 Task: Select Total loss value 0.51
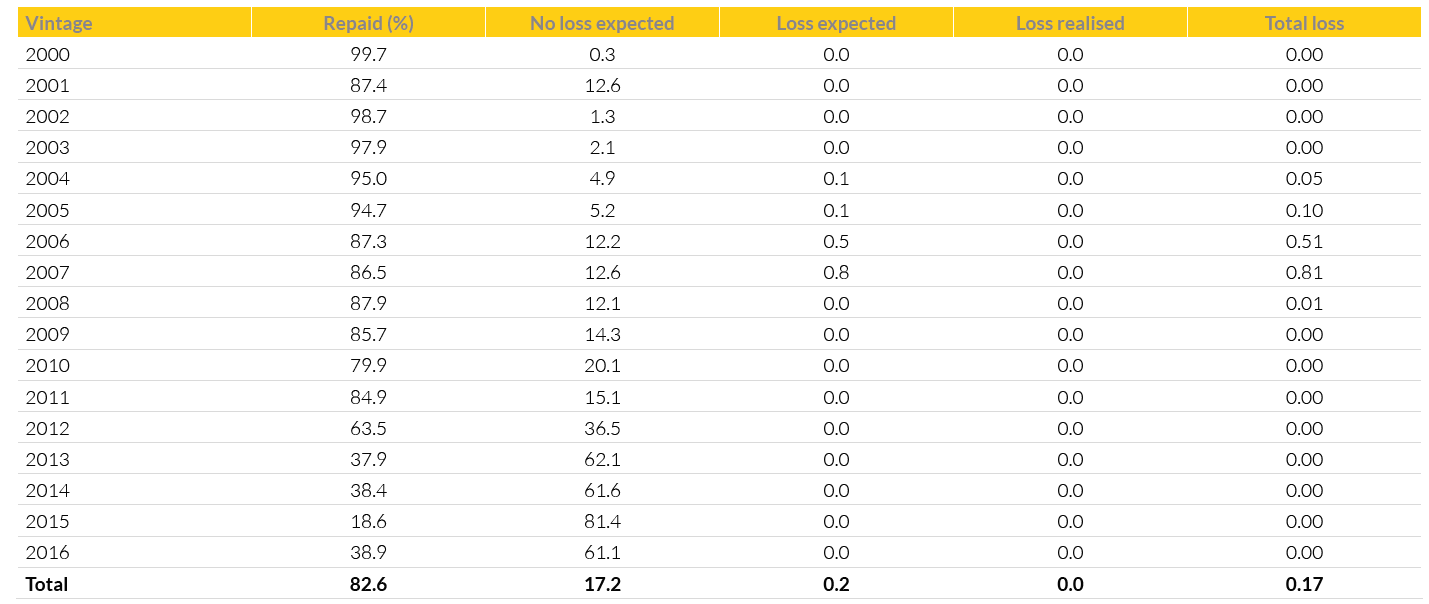coord(1304,241)
